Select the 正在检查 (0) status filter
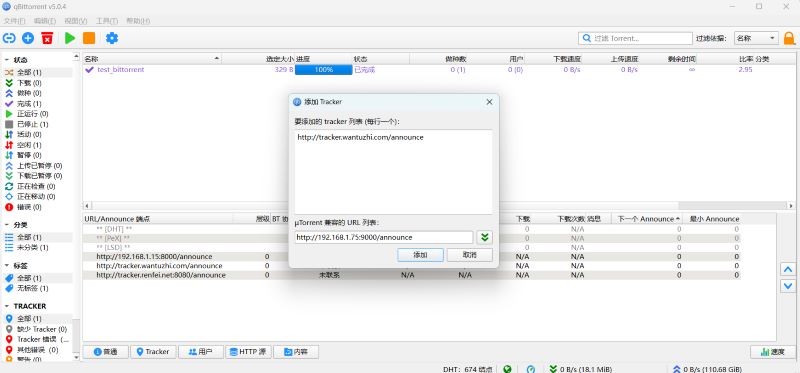This screenshot has height=373, width=800. [37, 186]
